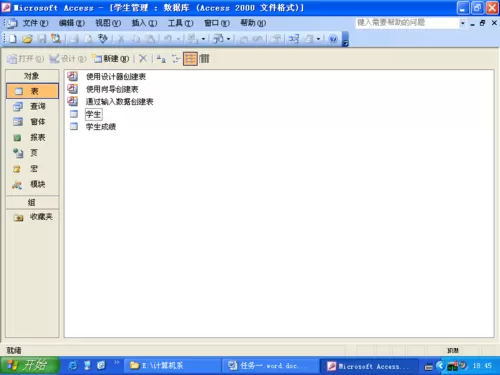
Task: Click the 新建 button
Action: [111, 59]
